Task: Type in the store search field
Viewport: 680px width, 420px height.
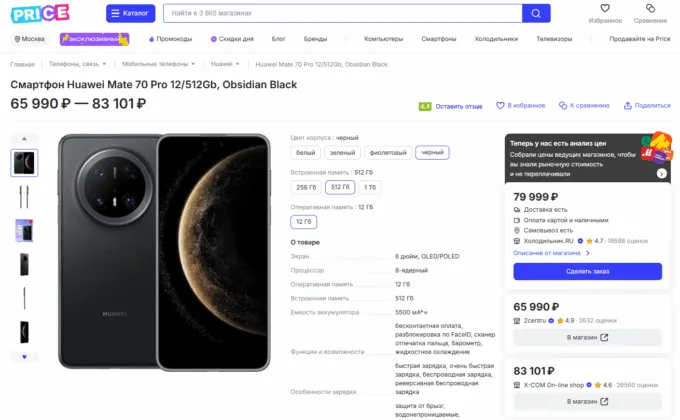Action: [340, 14]
